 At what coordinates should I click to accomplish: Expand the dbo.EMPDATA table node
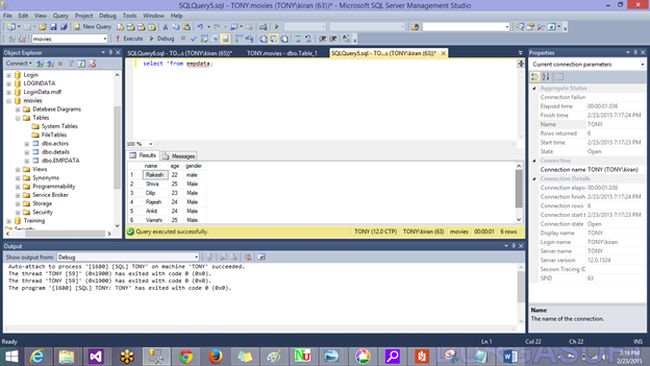point(27,161)
